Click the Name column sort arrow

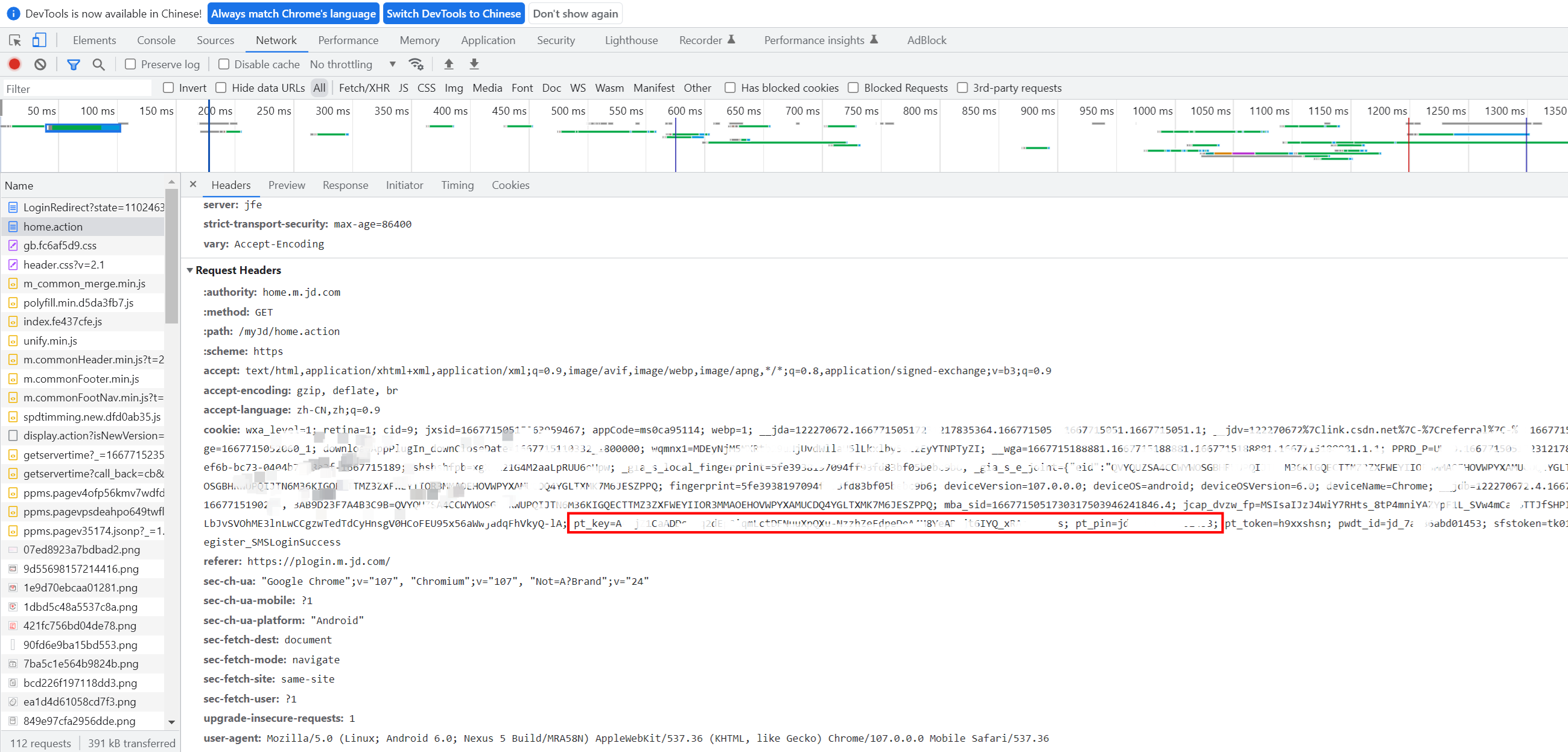pos(172,182)
